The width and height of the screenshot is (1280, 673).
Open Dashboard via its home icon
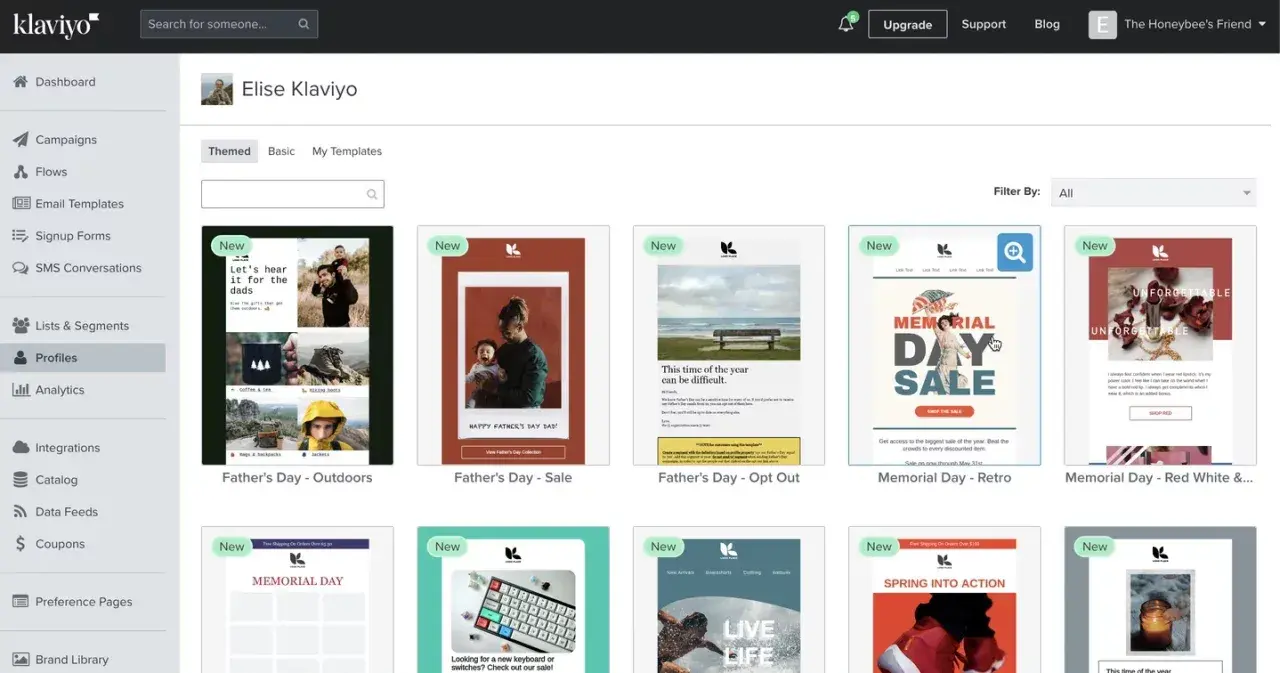tap(20, 82)
